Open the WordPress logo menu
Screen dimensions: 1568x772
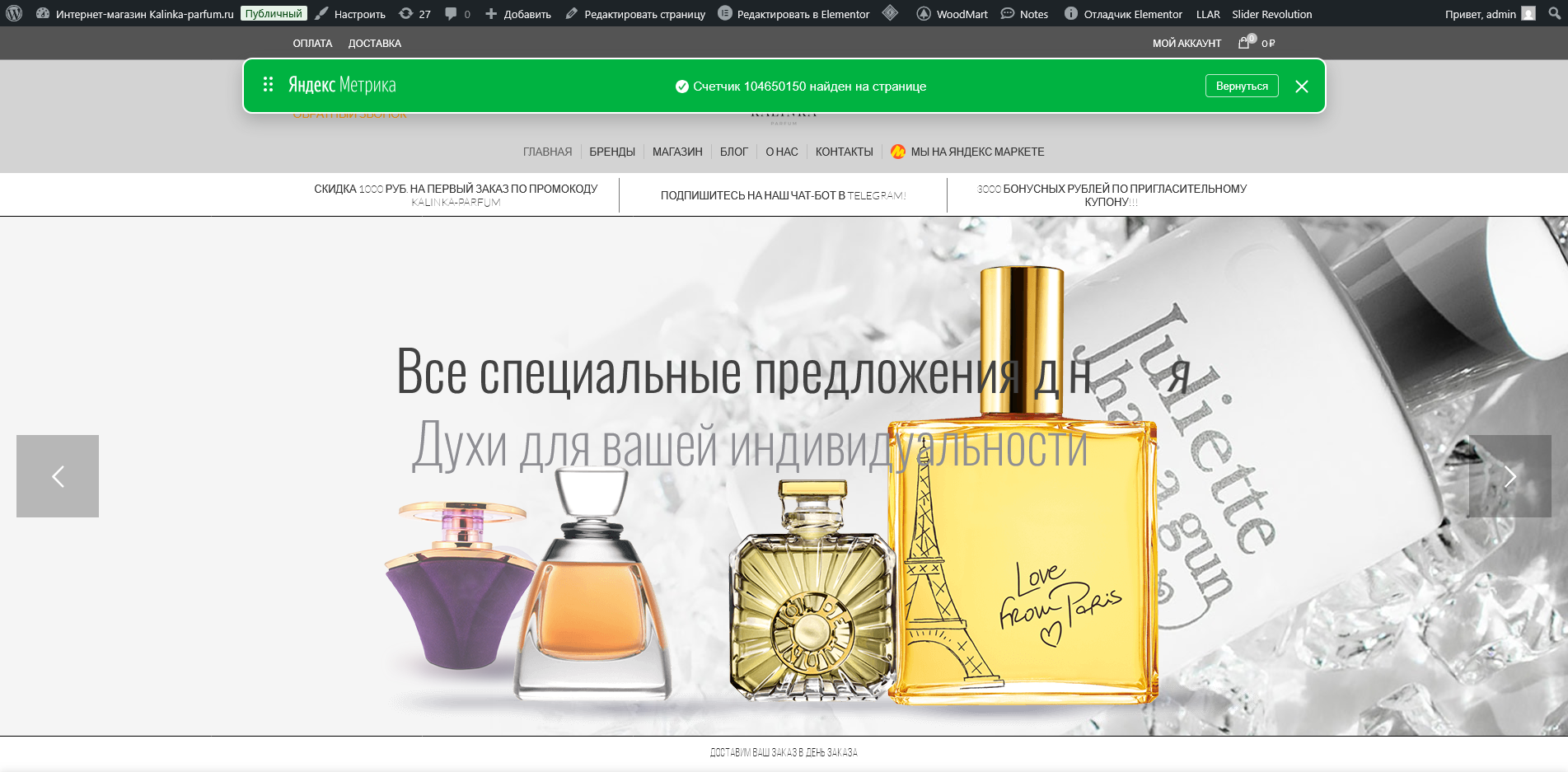point(13,13)
